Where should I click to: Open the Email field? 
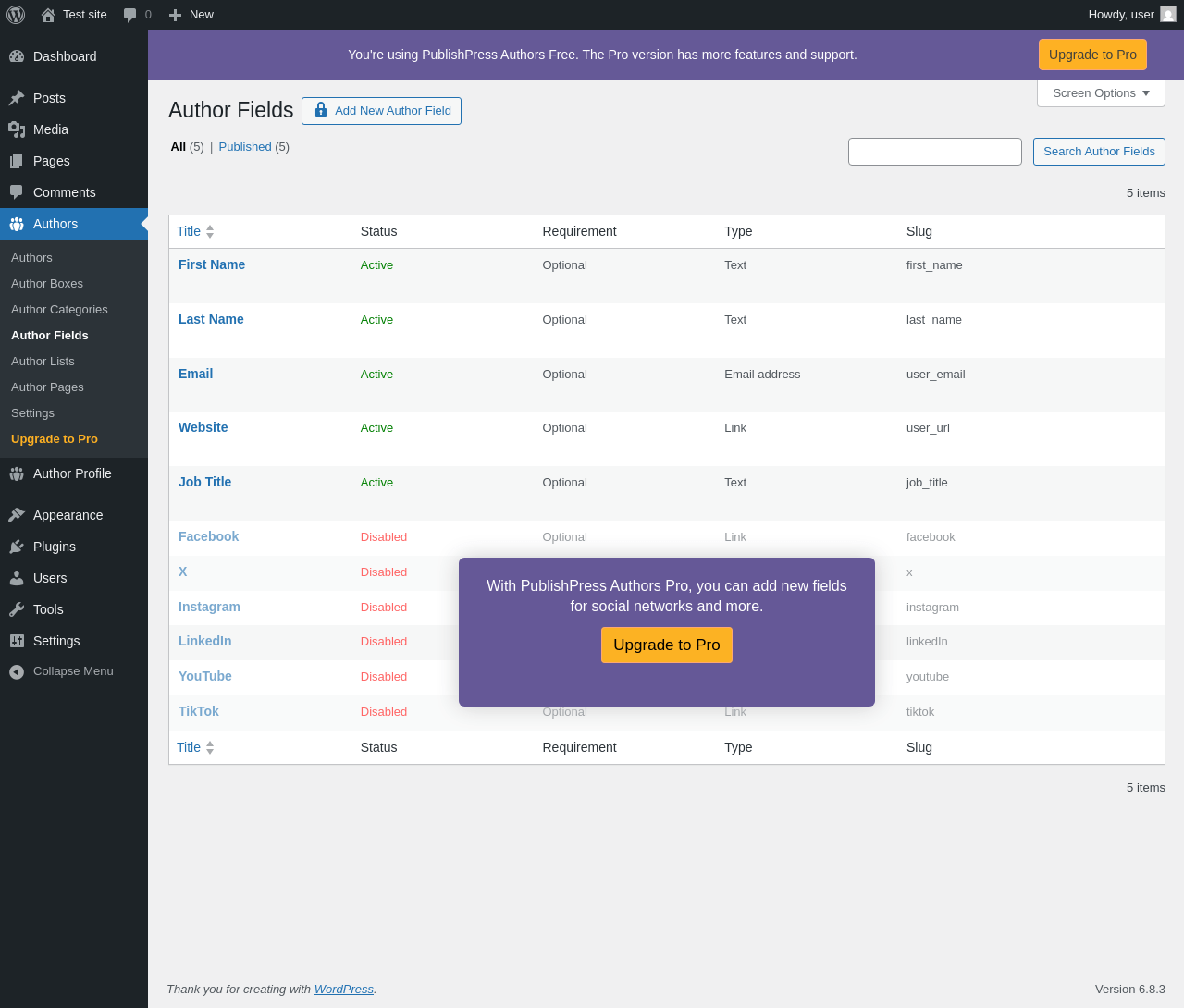click(195, 374)
